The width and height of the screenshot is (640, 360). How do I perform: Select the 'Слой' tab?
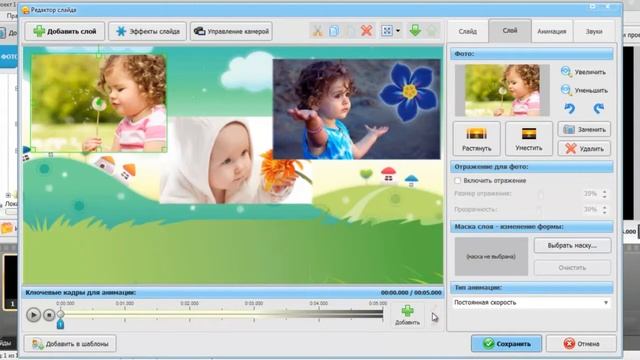coord(510,31)
